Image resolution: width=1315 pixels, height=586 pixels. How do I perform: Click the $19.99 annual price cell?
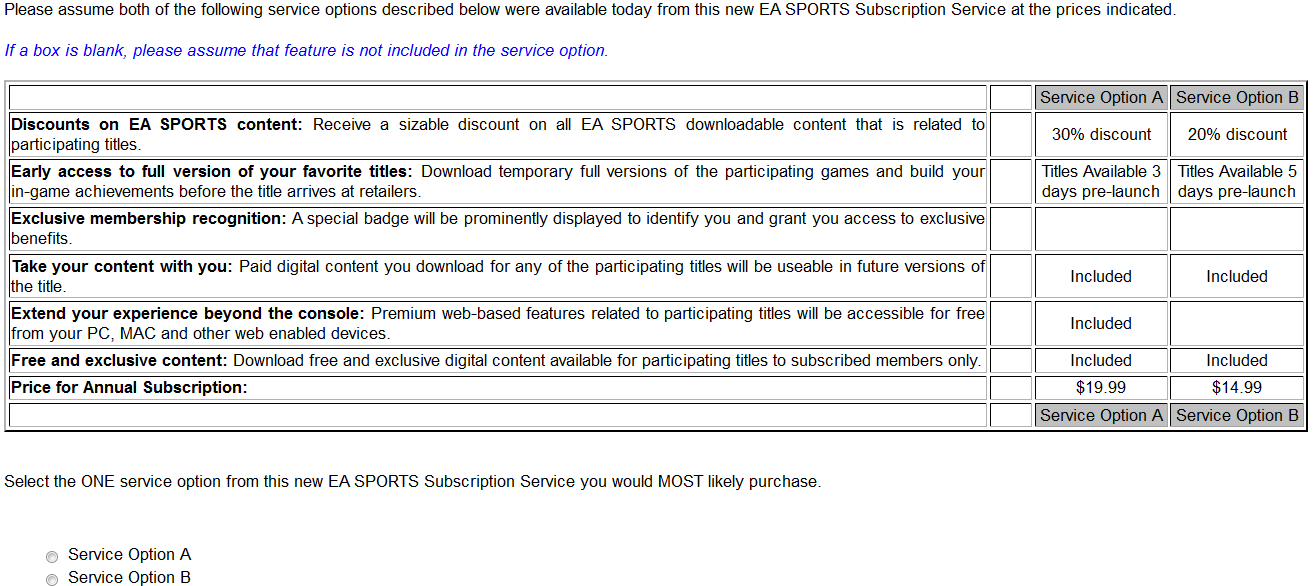1101,387
